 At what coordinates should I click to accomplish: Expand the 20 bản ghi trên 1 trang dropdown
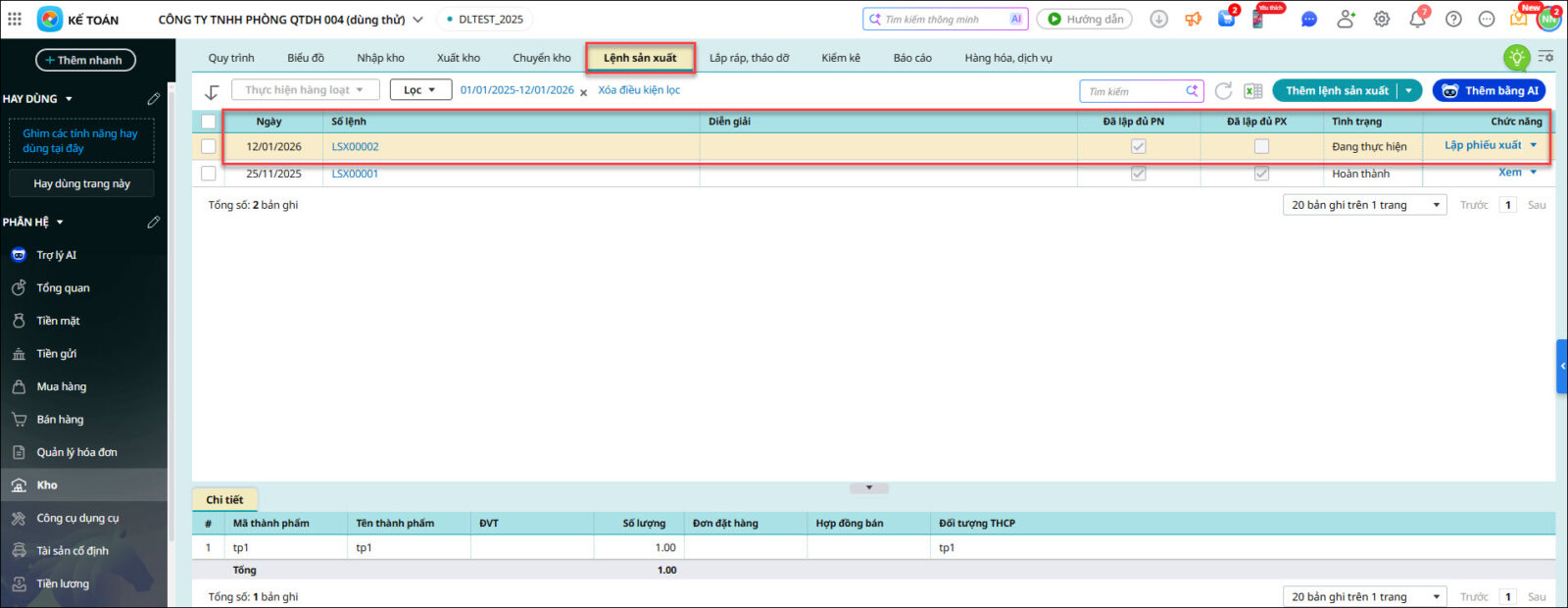[1364, 205]
